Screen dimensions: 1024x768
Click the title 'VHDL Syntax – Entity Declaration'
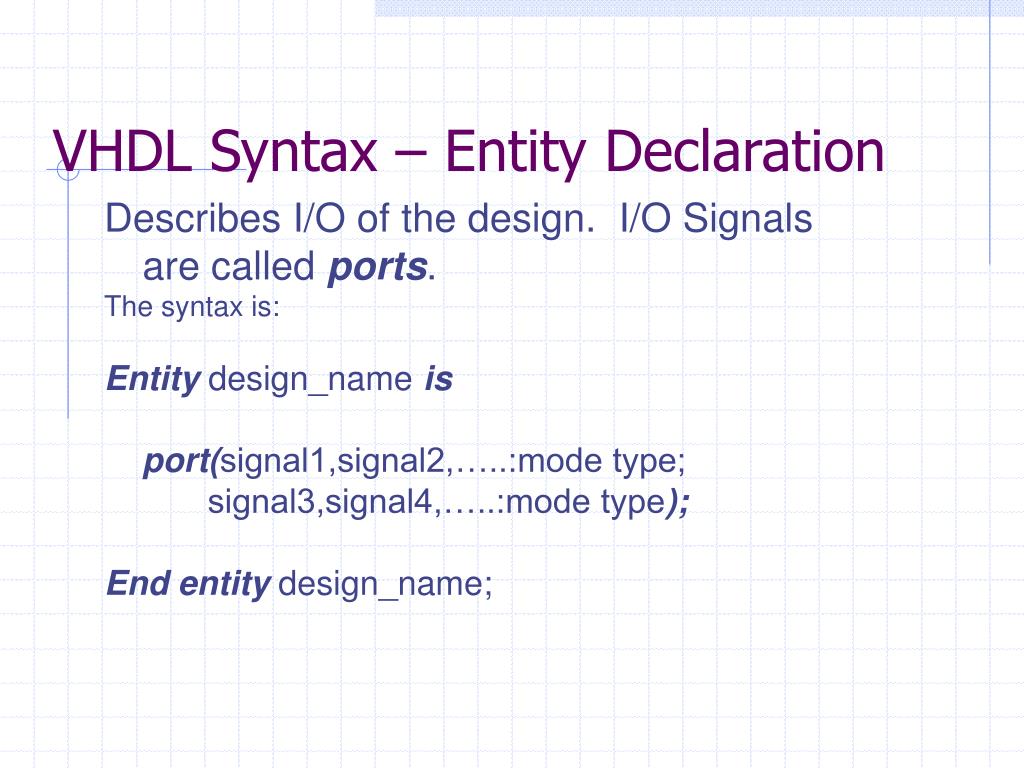coord(468,152)
